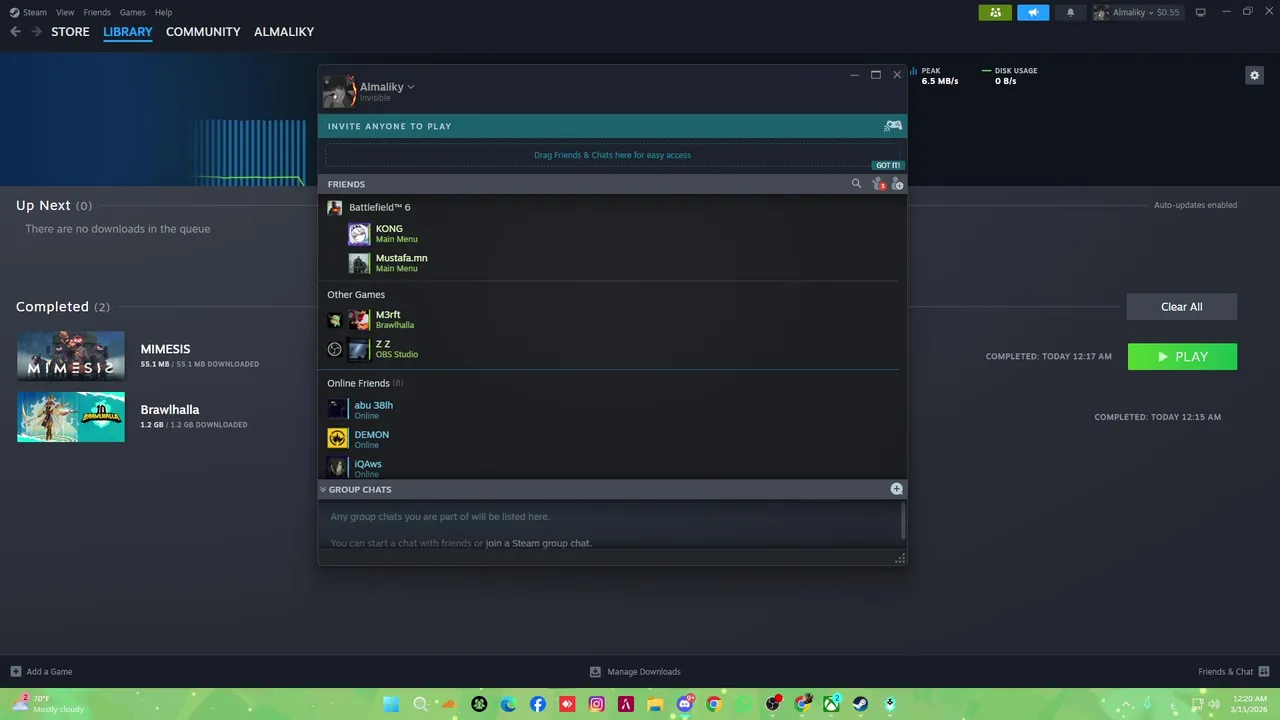Open the Help menu

(x=164, y=12)
